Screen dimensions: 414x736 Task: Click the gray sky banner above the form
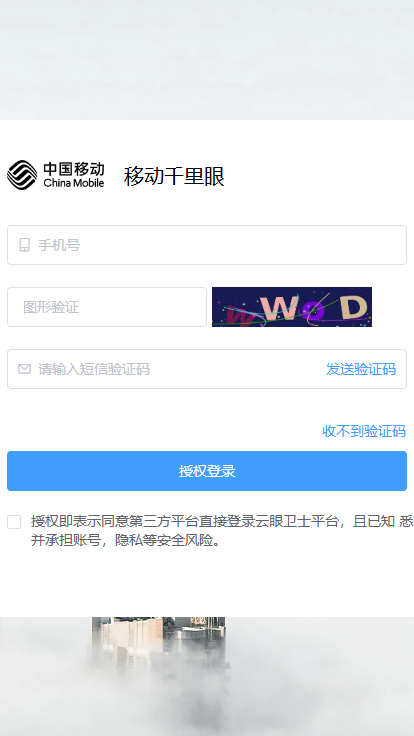click(207, 60)
